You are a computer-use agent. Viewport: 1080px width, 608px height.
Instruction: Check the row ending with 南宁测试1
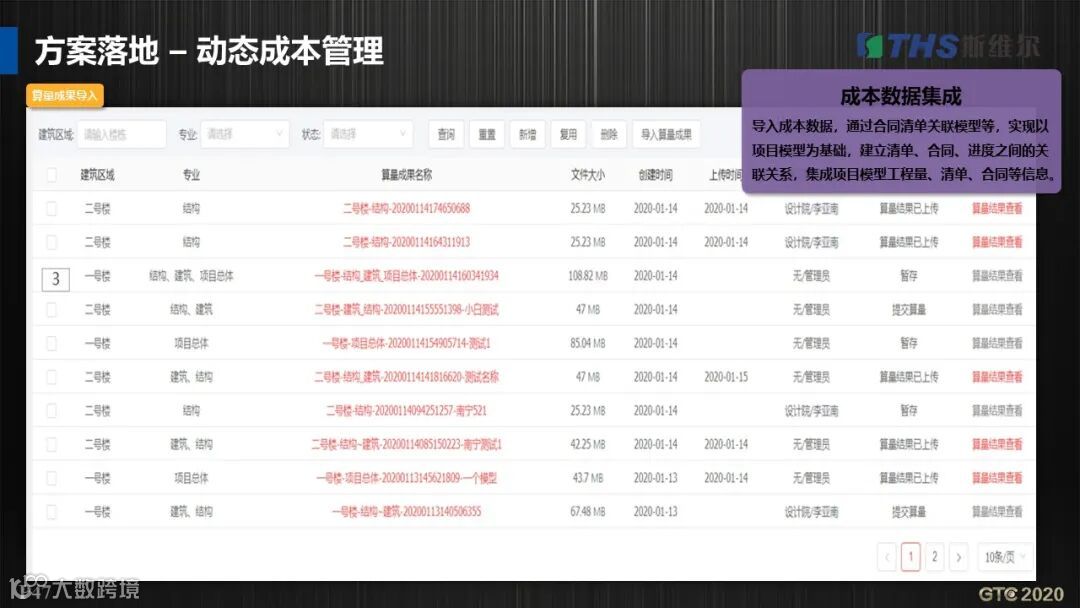tap(52, 444)
